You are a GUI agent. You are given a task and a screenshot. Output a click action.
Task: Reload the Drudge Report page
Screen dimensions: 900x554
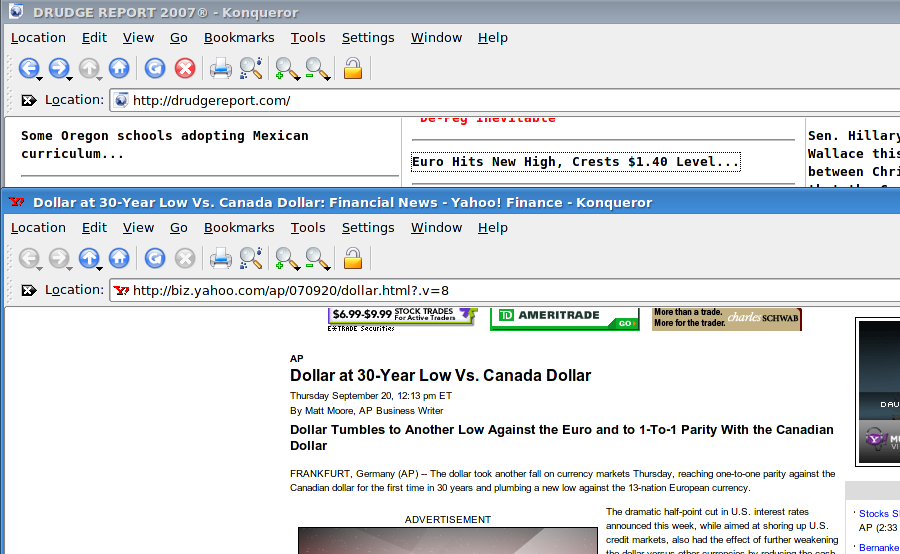point(155,68)
